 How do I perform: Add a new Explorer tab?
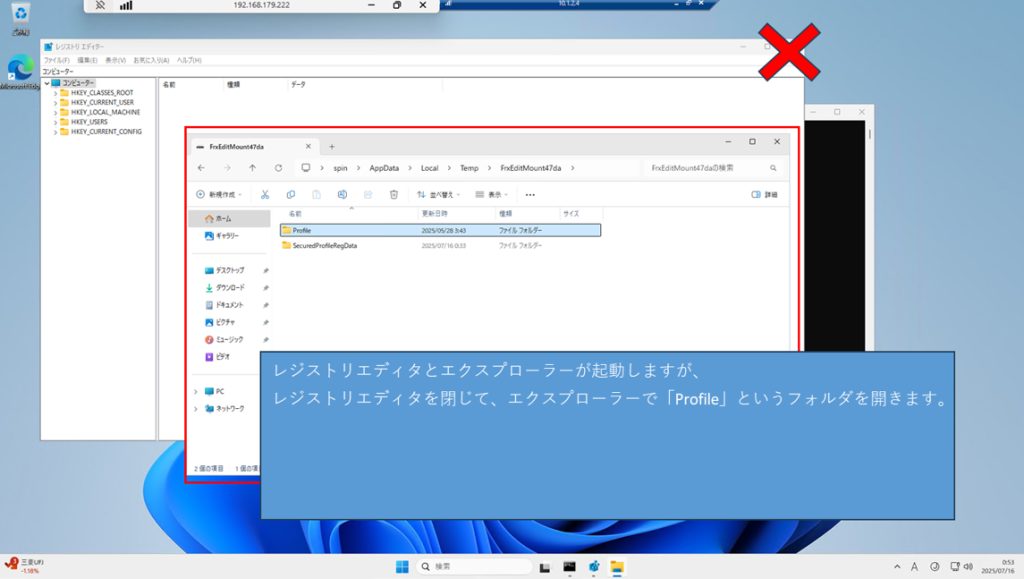coord(332,147)
